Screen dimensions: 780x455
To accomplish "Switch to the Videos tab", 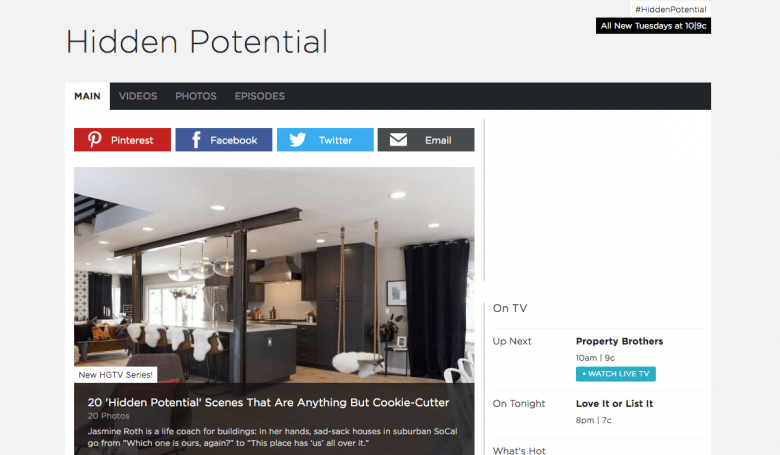I will pyautogui.click(x=138, y=96).
